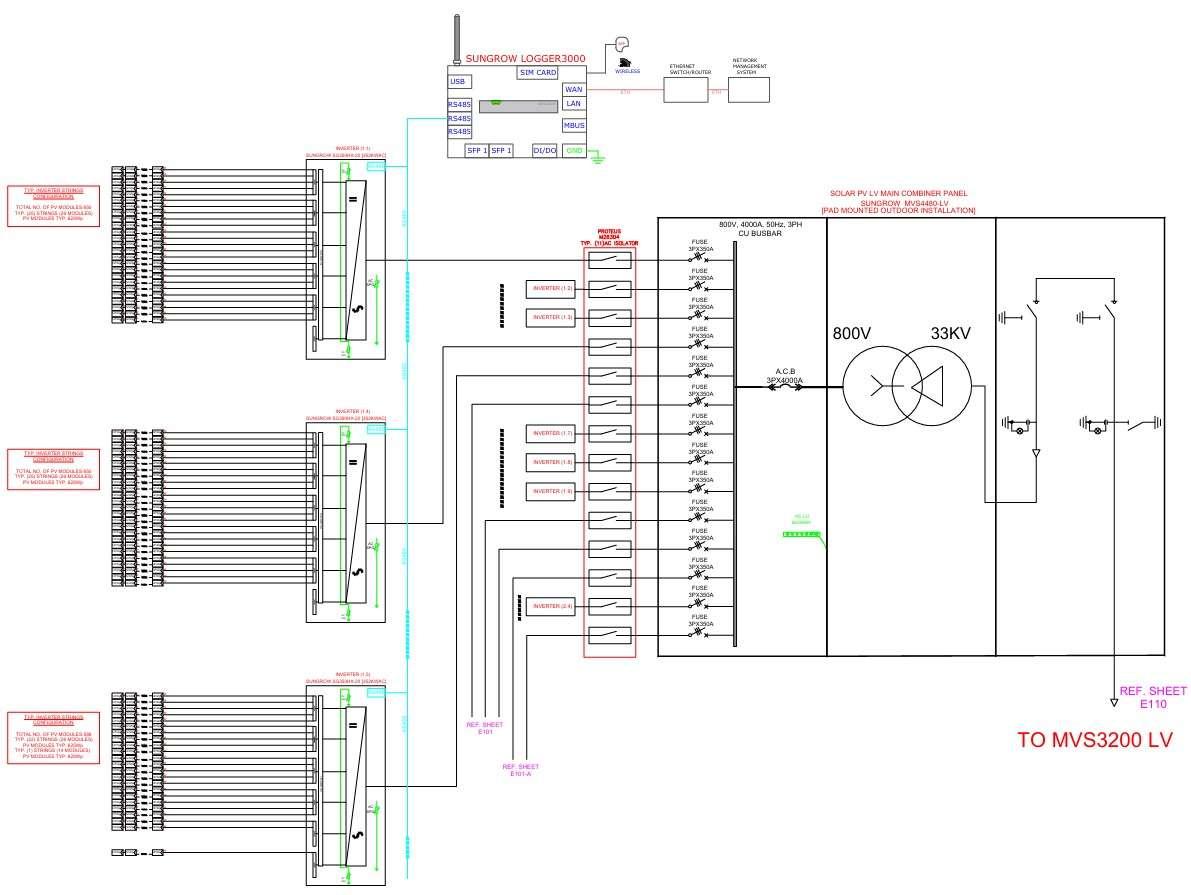The width and height of the screenshot is (1191, 895).
Task: Click the WAN port box
Action: [x=573, y=89]
